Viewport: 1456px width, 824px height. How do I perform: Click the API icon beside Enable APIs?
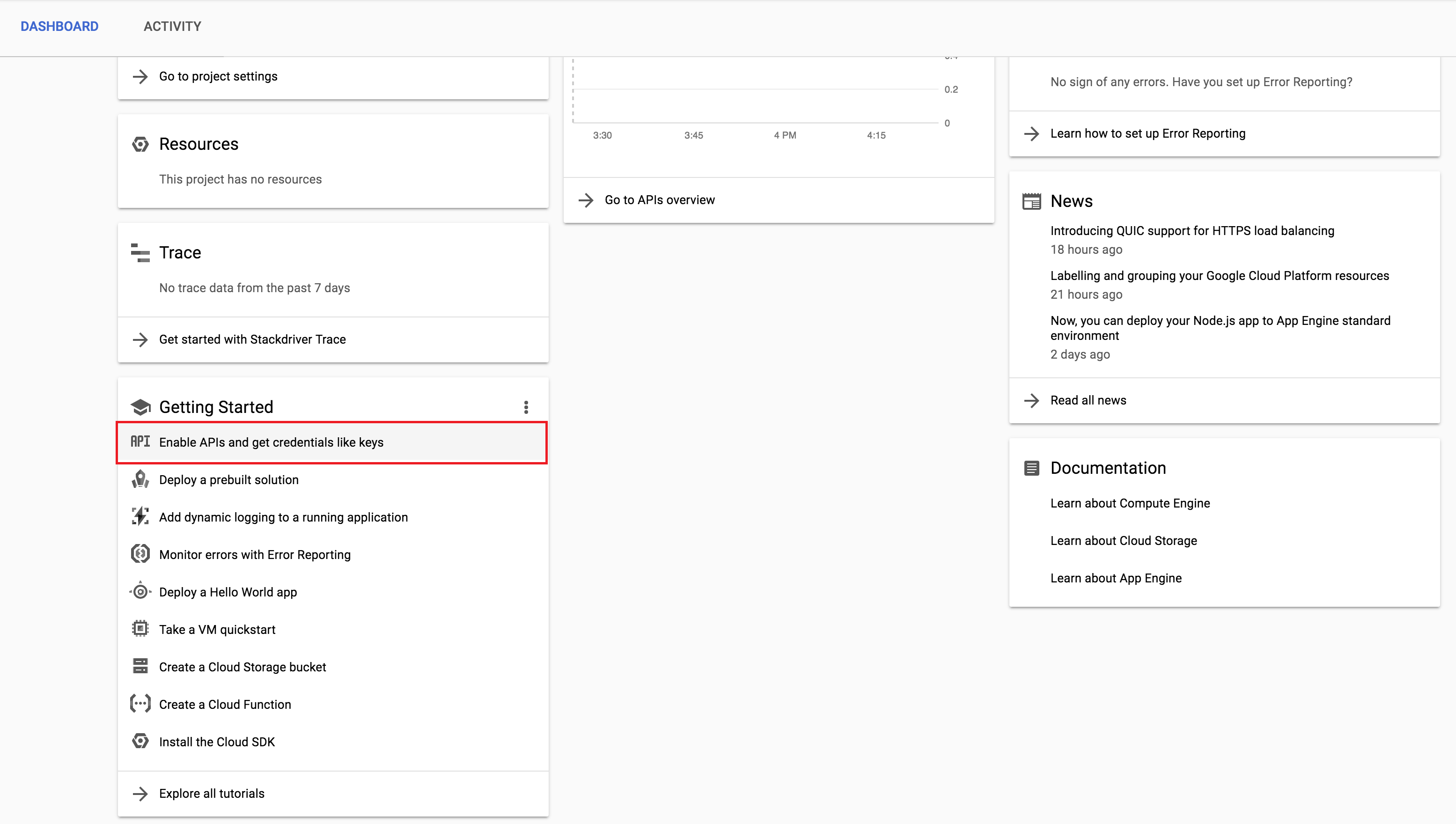pyautogui.click(x=140, y=441)
